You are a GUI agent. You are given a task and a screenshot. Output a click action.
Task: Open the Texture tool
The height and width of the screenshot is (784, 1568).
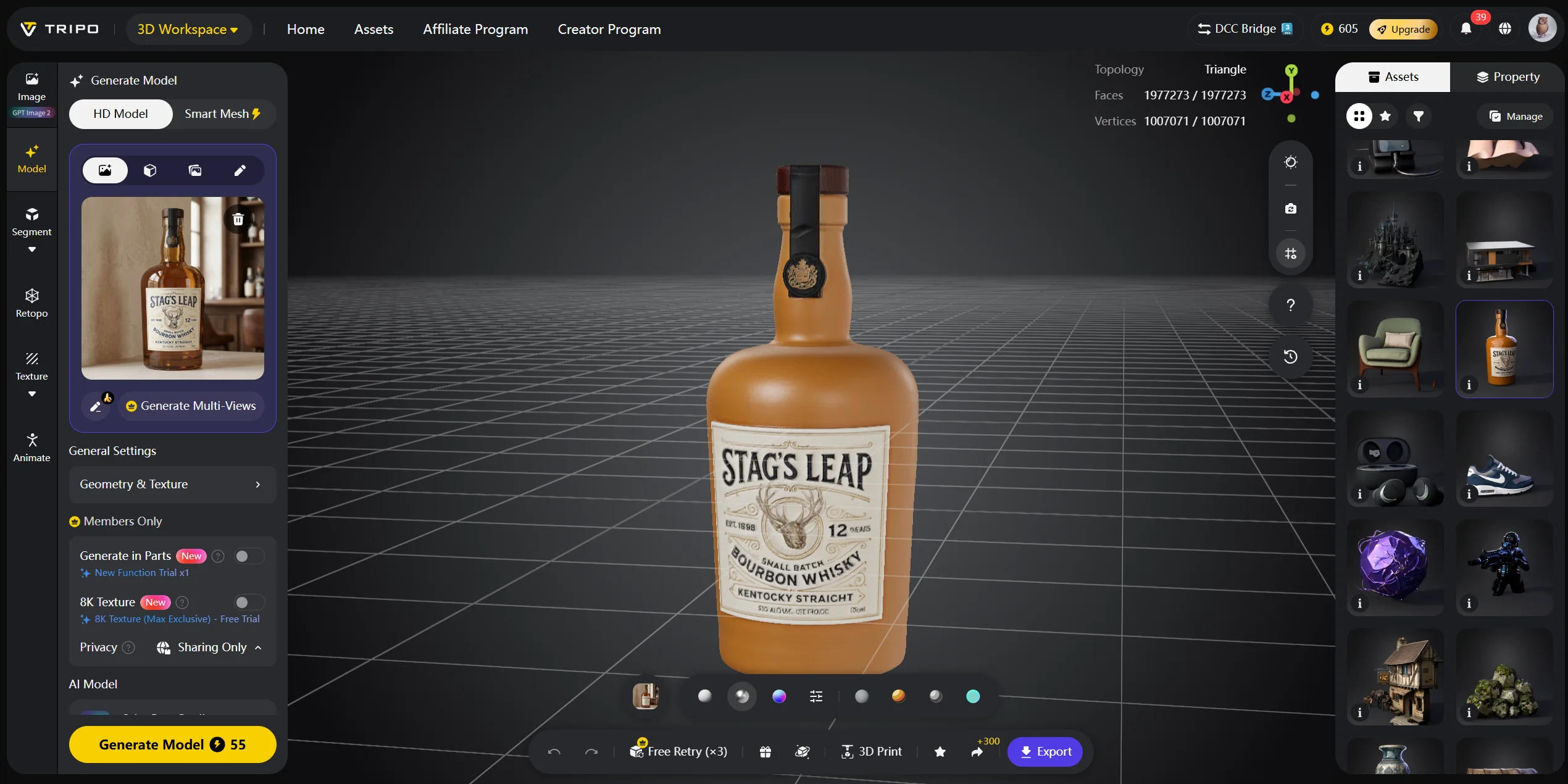click(31, 367)
